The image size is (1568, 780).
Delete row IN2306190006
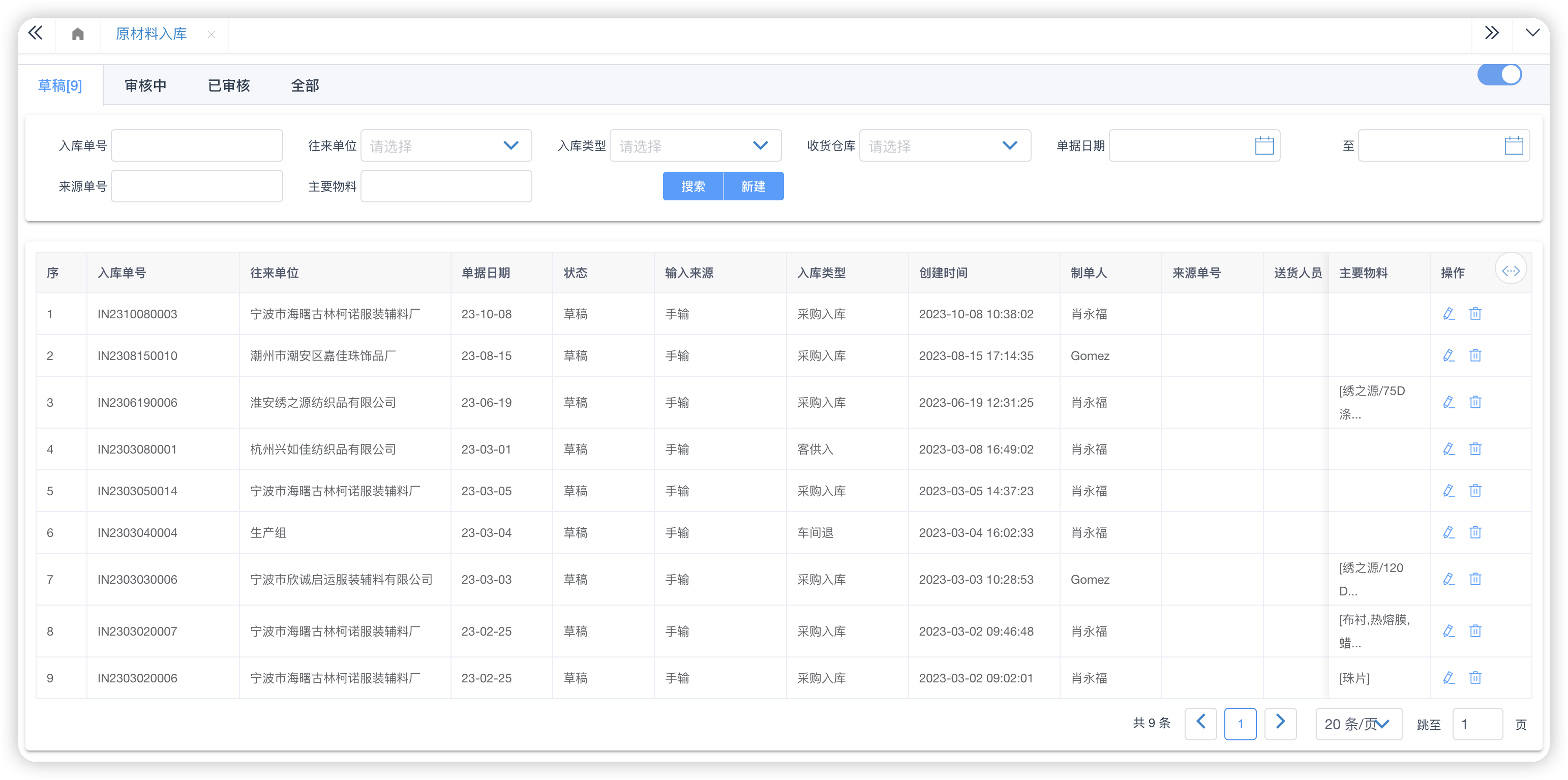(1475, 402)
